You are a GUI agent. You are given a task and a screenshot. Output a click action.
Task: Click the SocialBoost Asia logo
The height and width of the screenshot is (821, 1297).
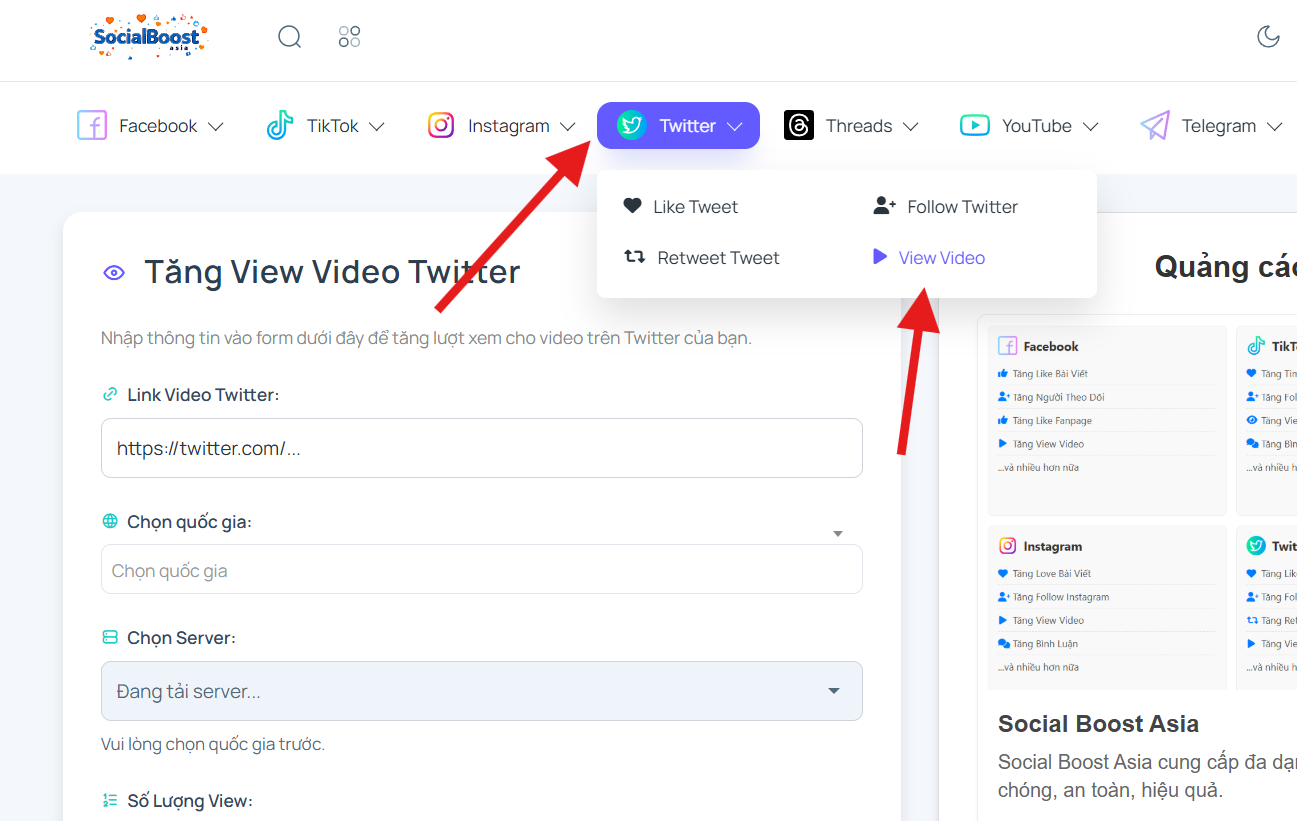coord(147,37)
